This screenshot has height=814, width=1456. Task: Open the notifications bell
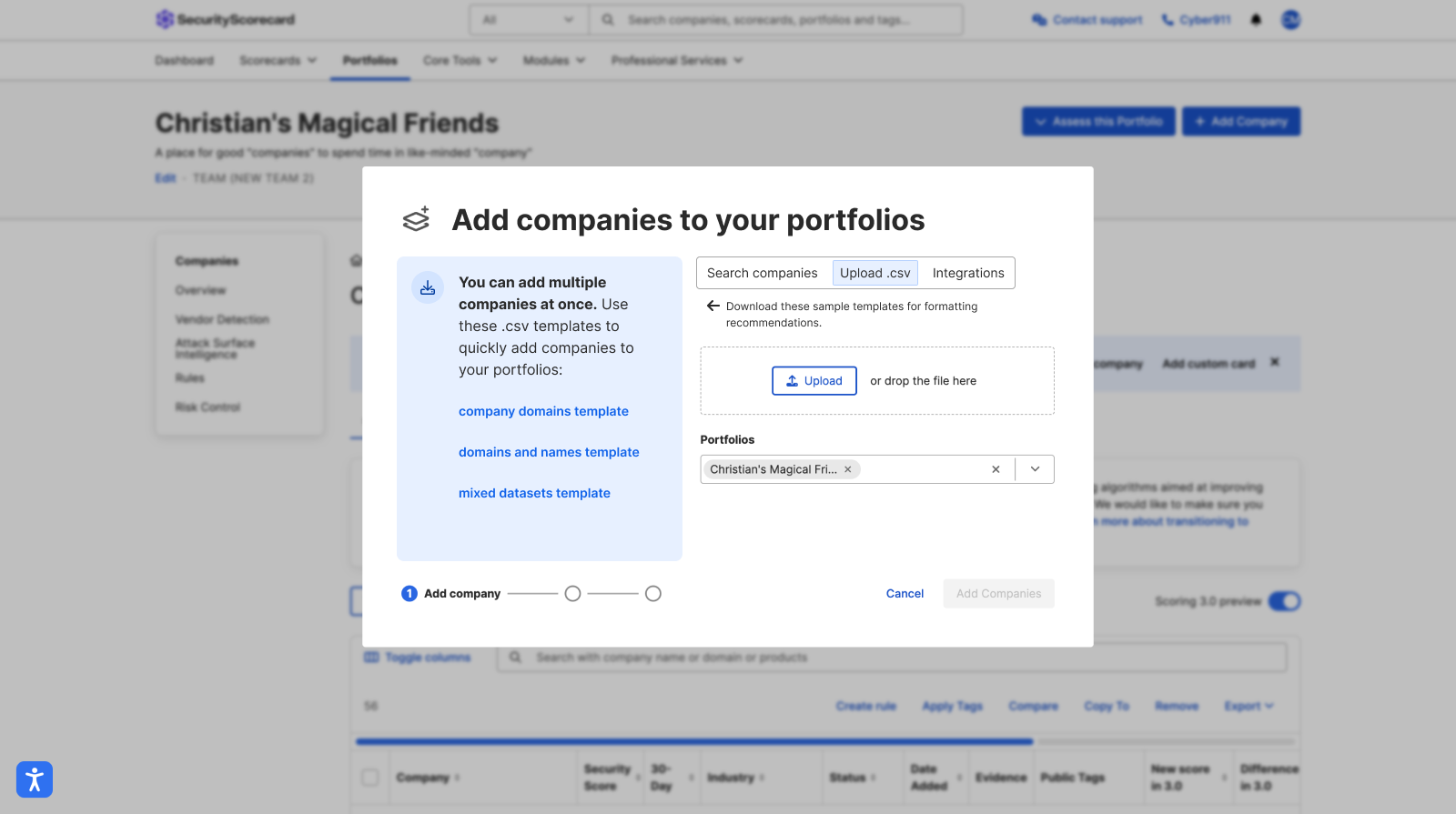[1256, 19]
